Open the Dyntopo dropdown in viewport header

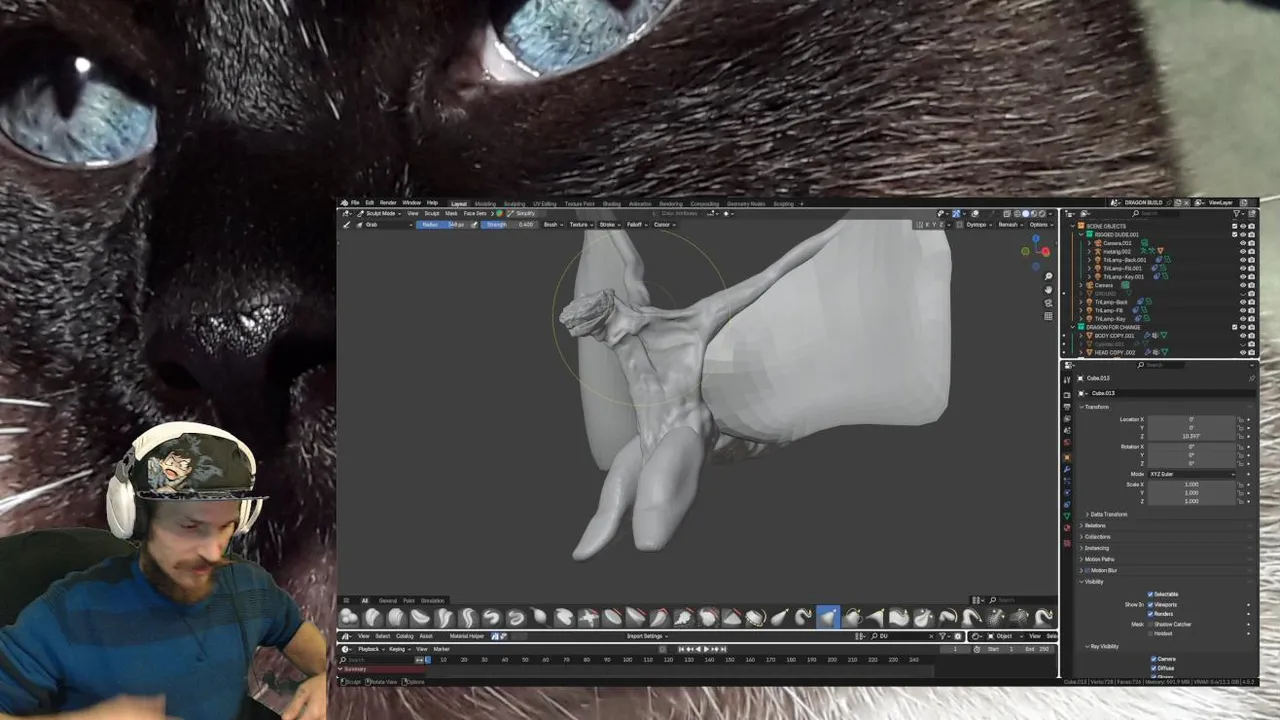coord(978,224)
